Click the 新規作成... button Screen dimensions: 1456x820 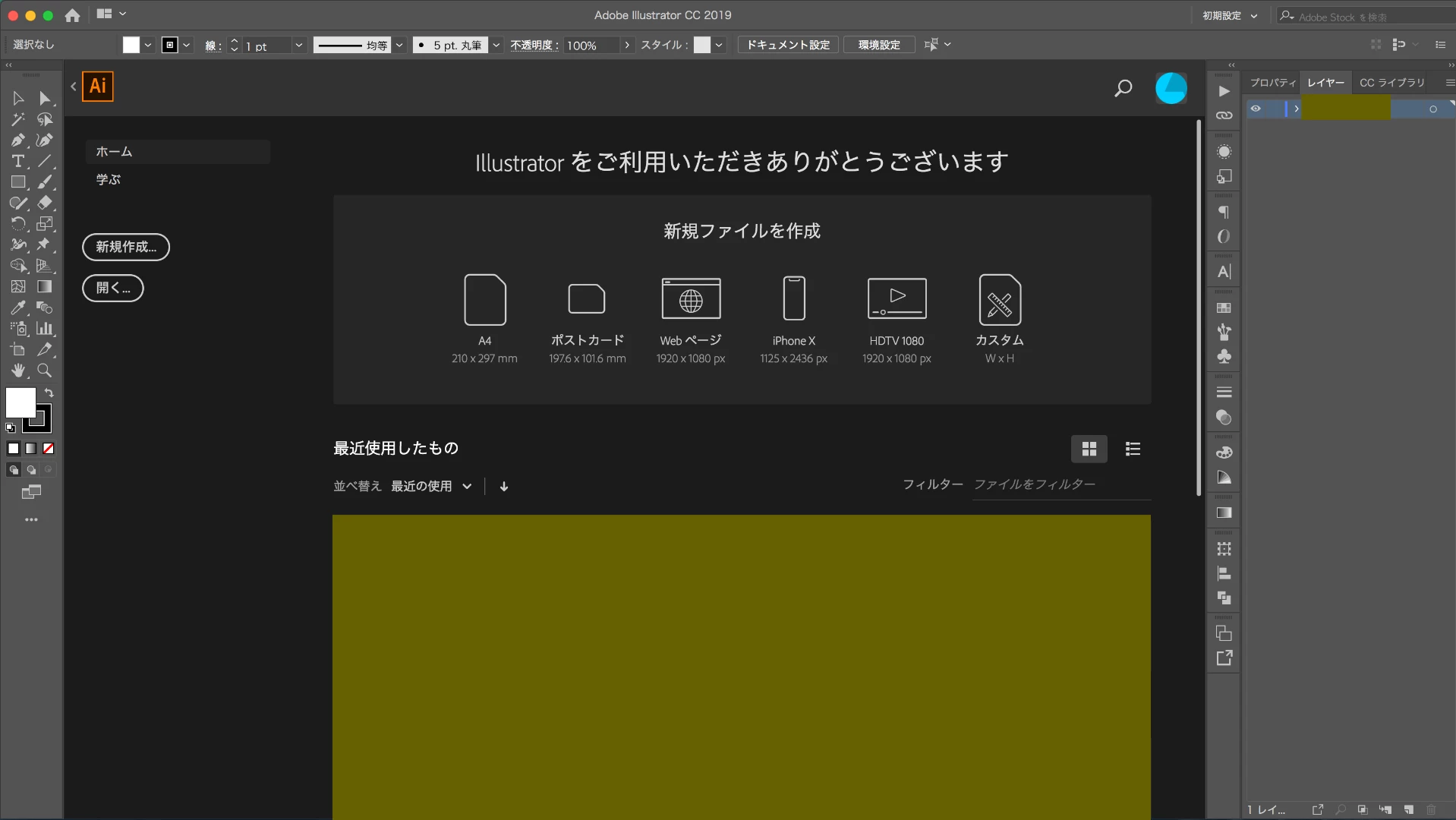pyautogui.click(x=126, y=247)
